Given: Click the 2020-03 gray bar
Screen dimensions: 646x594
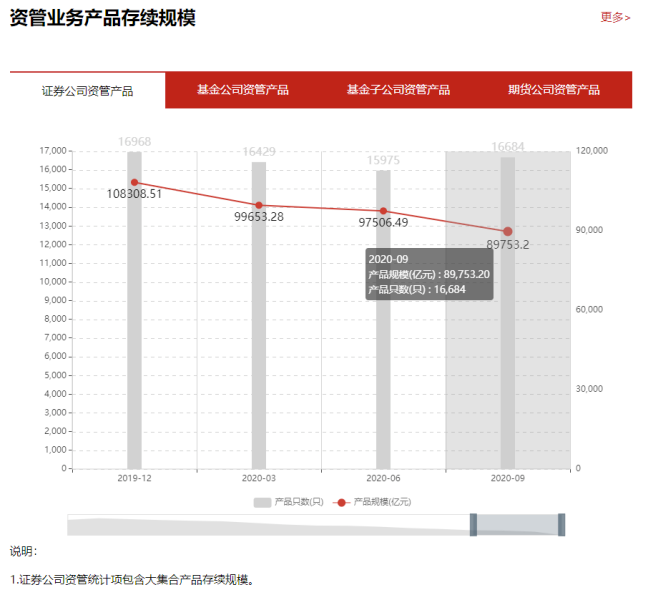Looking at the screenshot, I should 259,340.
